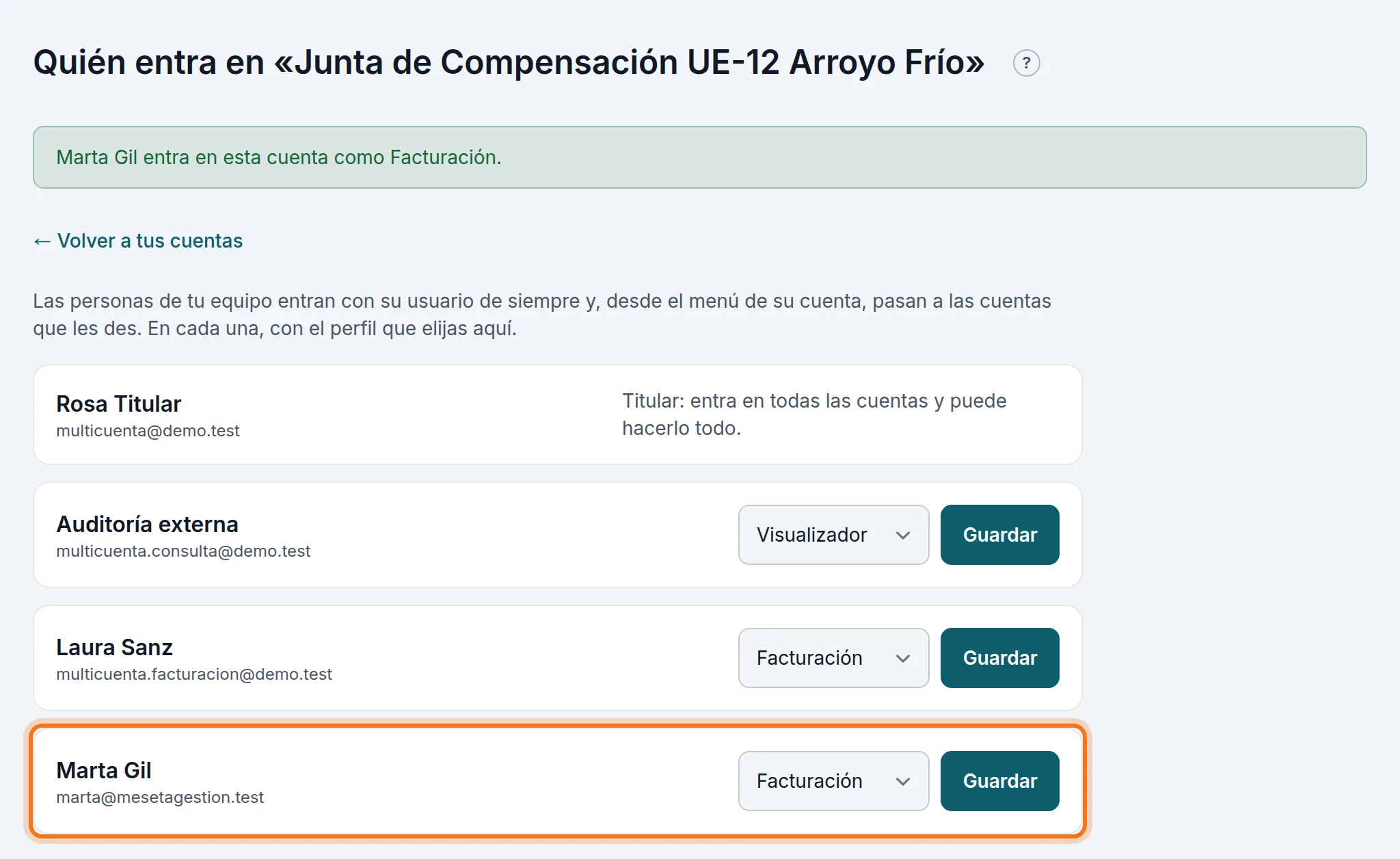
Task: Save Marta Gil's role with Guardar
Action: (x=999, y=781)
